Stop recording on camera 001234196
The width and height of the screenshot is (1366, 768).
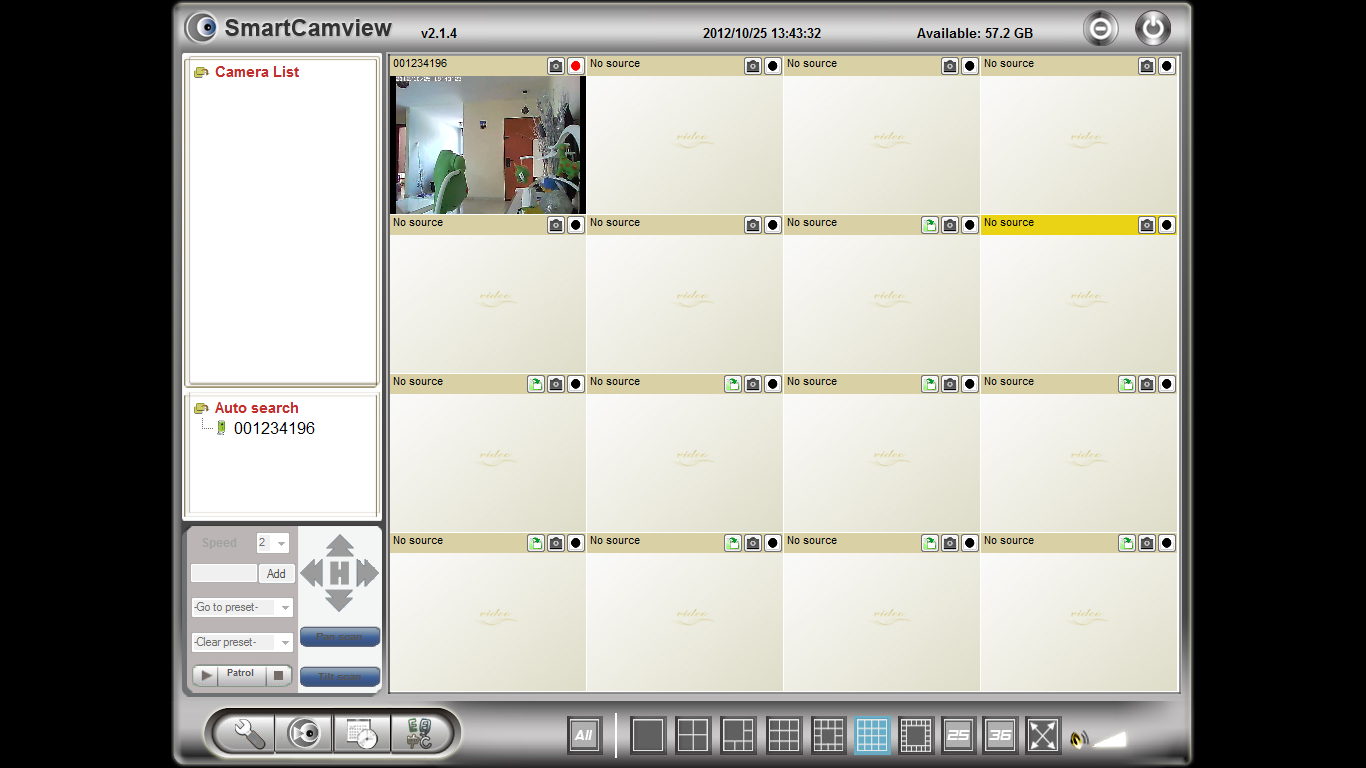click(575, 66)
